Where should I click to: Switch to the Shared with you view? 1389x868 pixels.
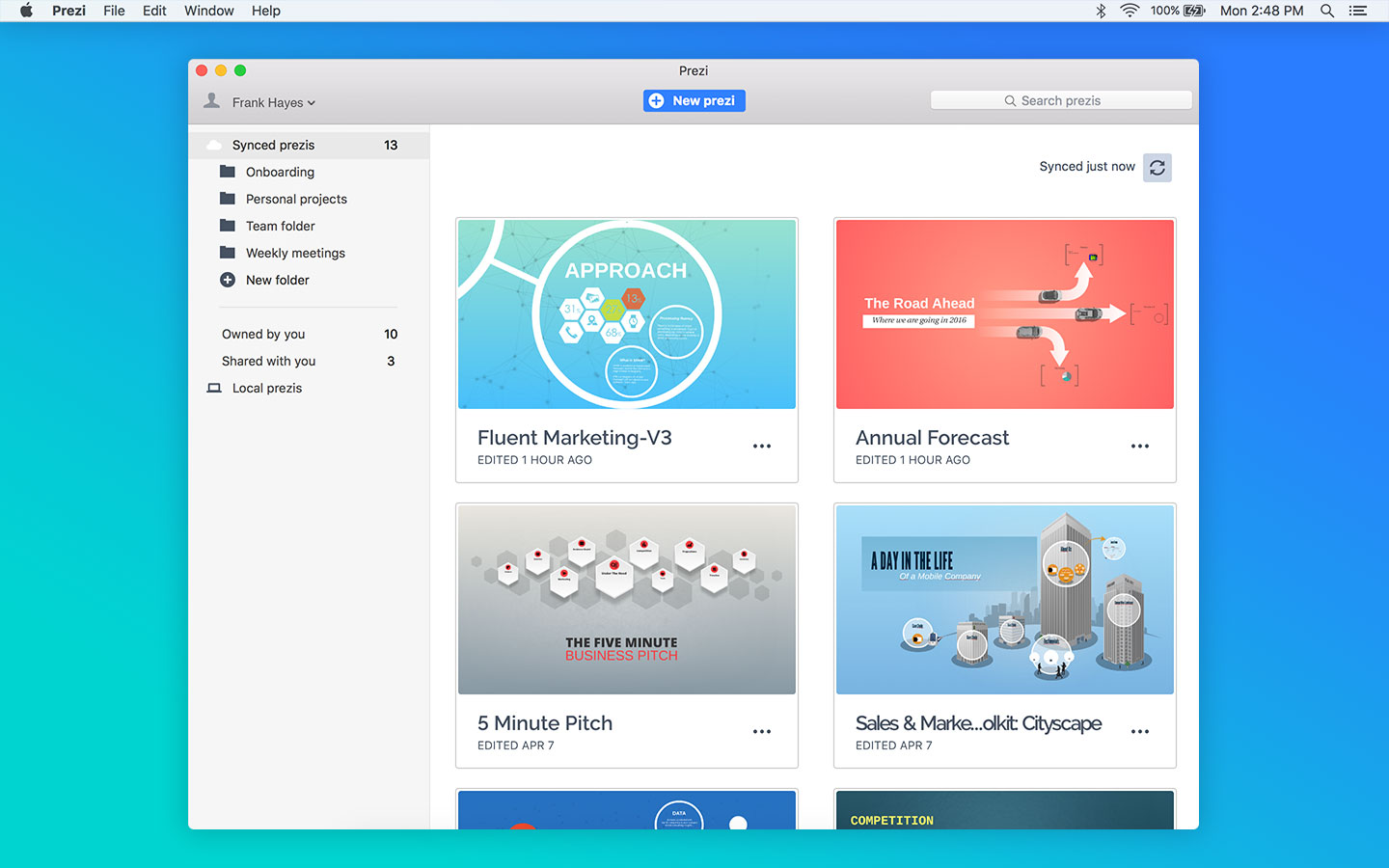[x=268, y=361]
